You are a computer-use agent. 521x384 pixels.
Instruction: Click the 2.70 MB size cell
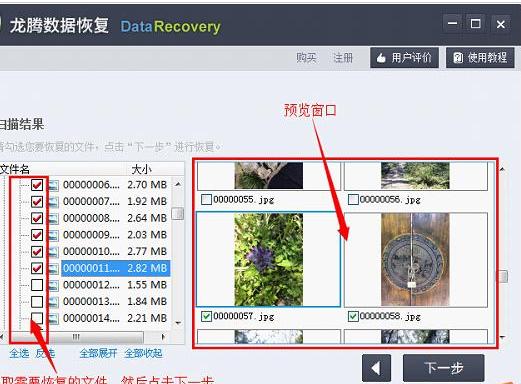tap(147, 185)
